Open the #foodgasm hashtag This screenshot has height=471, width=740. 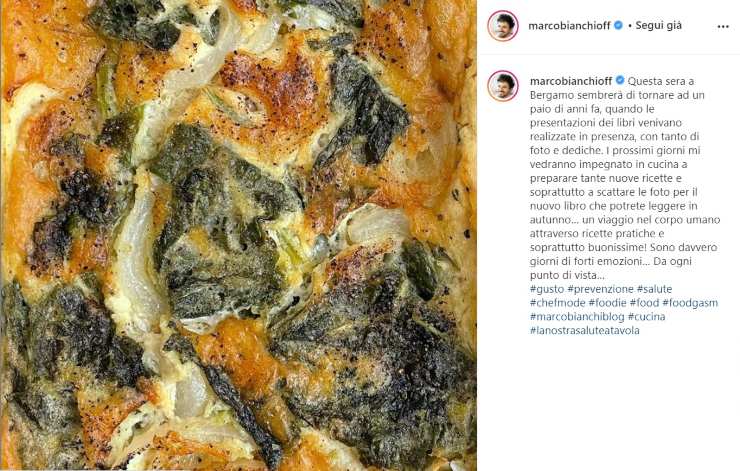[690, 303]
